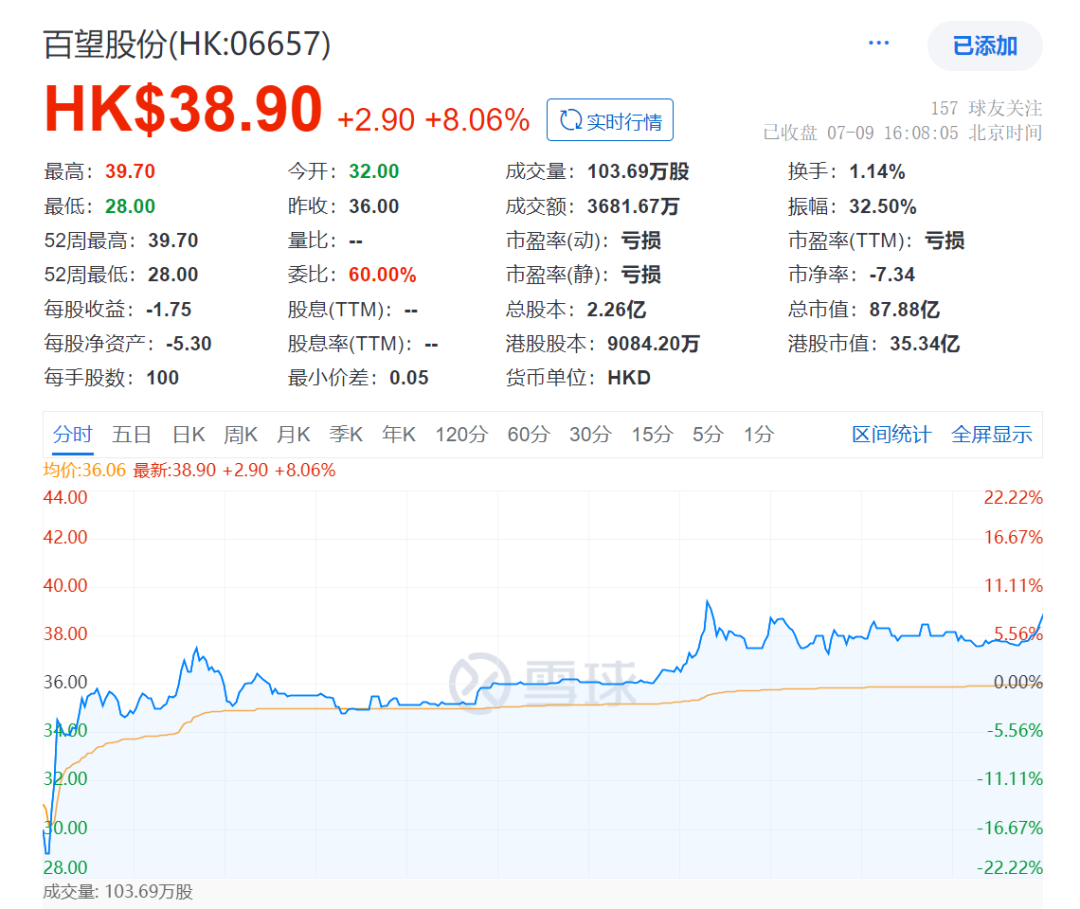Click 全屏显示 to show fullscreen chart
Viewport: 1080px width, 909px height.
click(x=991, y=434)
